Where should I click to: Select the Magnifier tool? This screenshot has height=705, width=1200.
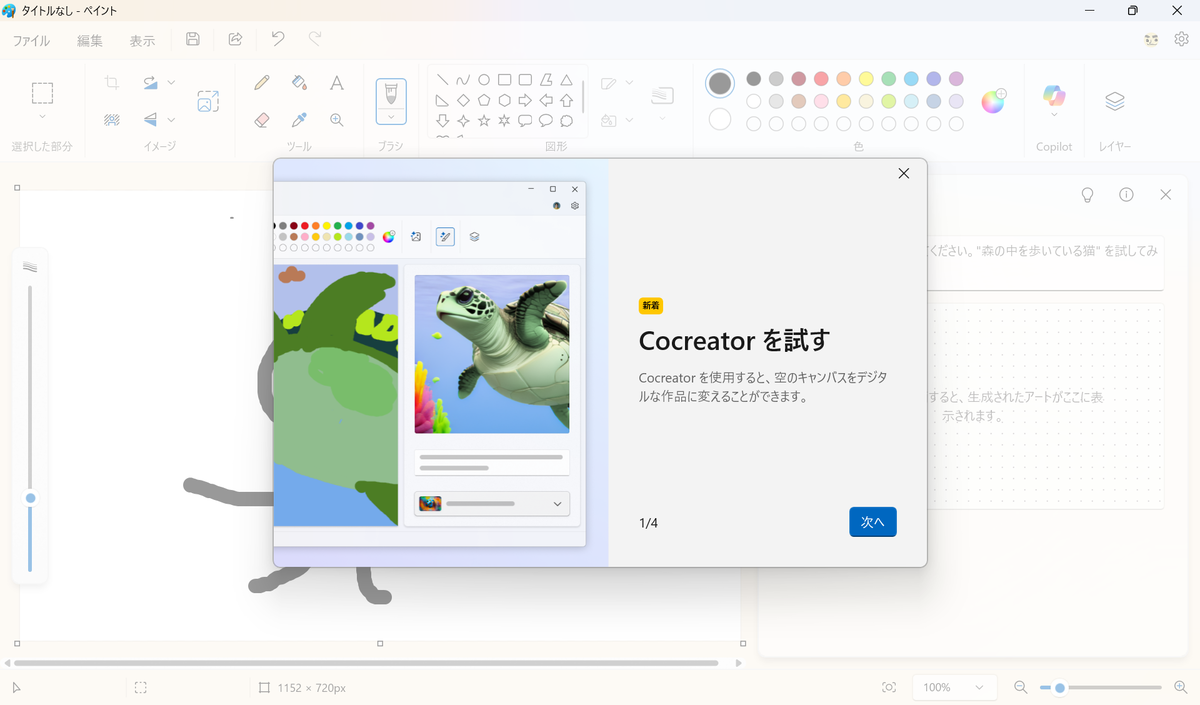337,119
